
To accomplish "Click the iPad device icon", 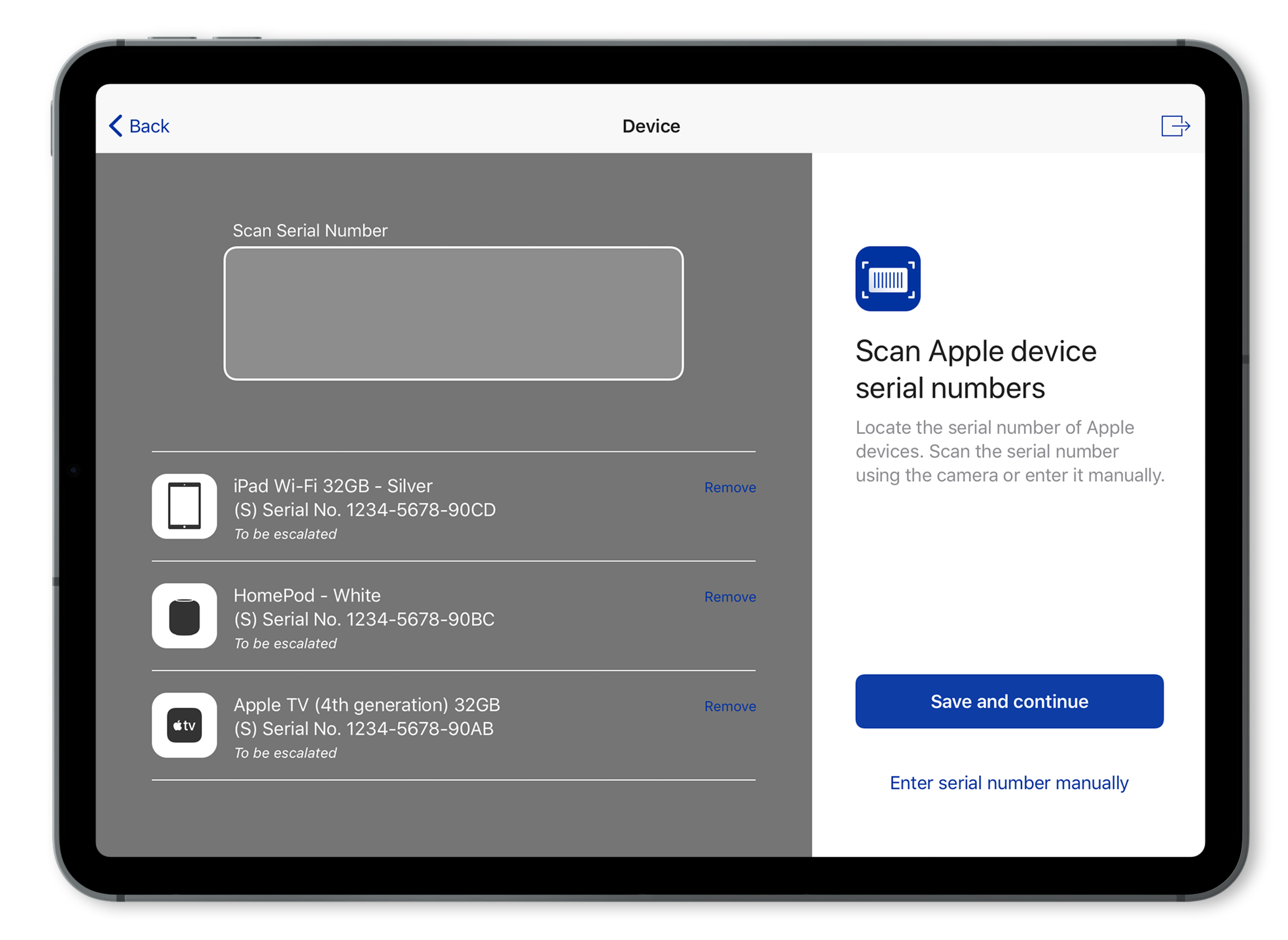I will (184, 506).
